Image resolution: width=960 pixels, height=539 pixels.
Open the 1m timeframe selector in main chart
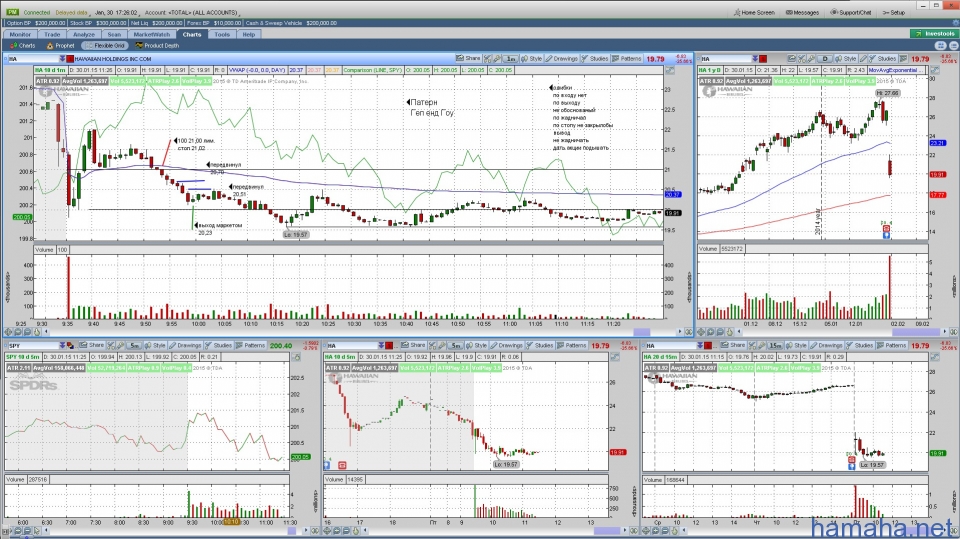point(511,59)
